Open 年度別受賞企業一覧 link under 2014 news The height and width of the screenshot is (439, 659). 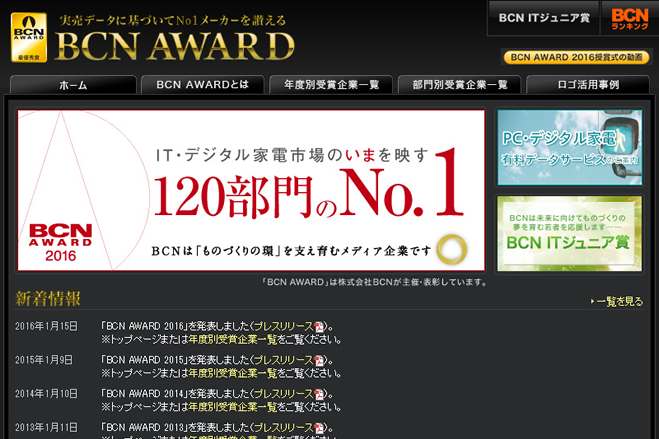[x=233, y=407]
